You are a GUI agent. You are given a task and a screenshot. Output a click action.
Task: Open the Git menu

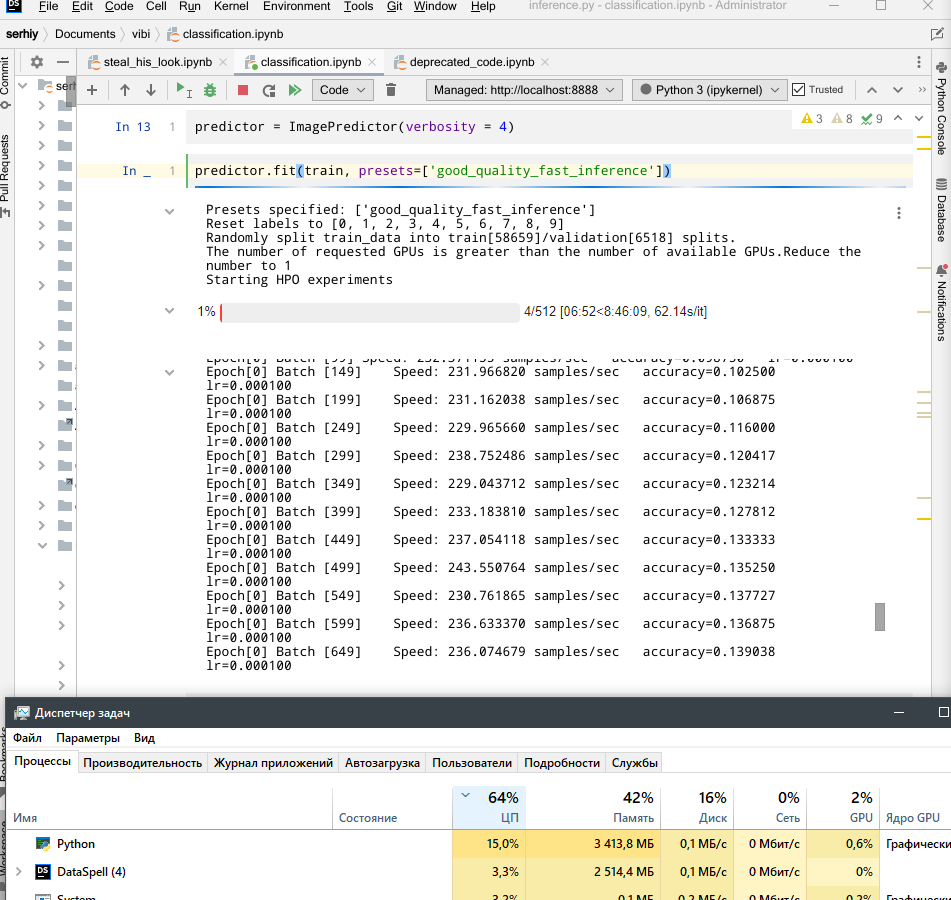coord(394,6)
